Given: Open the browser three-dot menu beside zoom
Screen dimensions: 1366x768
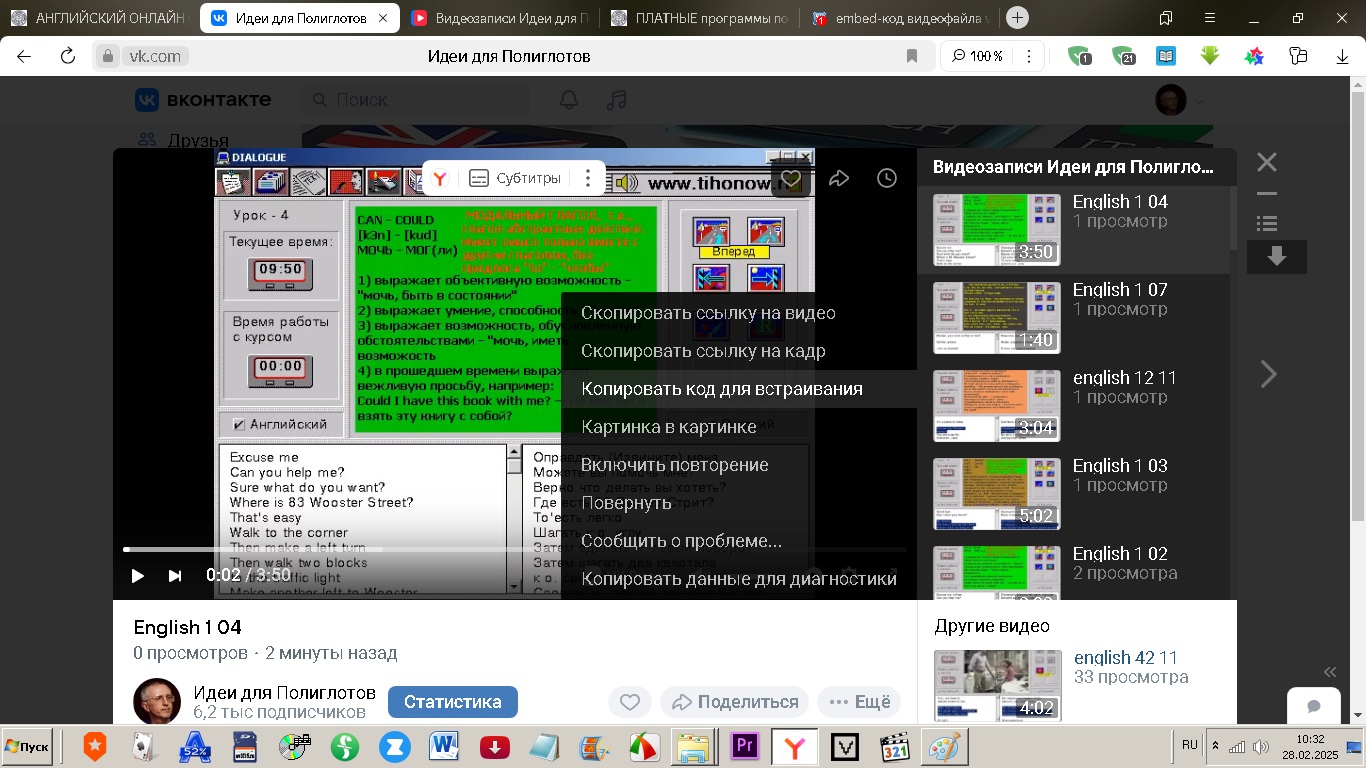Looking at the screenshot, I should pos(1029,56).
